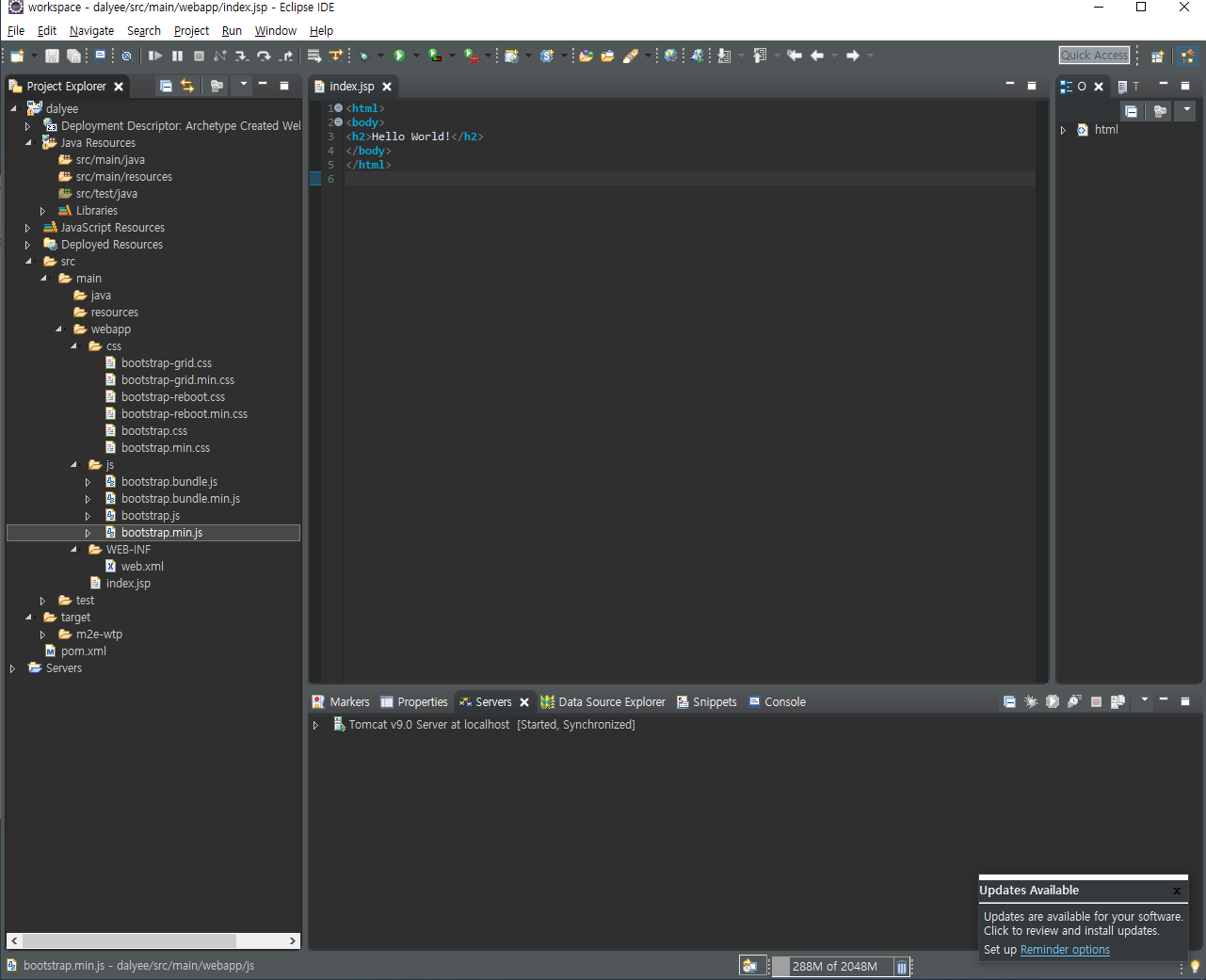The image size is (1206, 980).
Task: Click Skip All Breakpoints icon
Action: click(x=127, y=56)
